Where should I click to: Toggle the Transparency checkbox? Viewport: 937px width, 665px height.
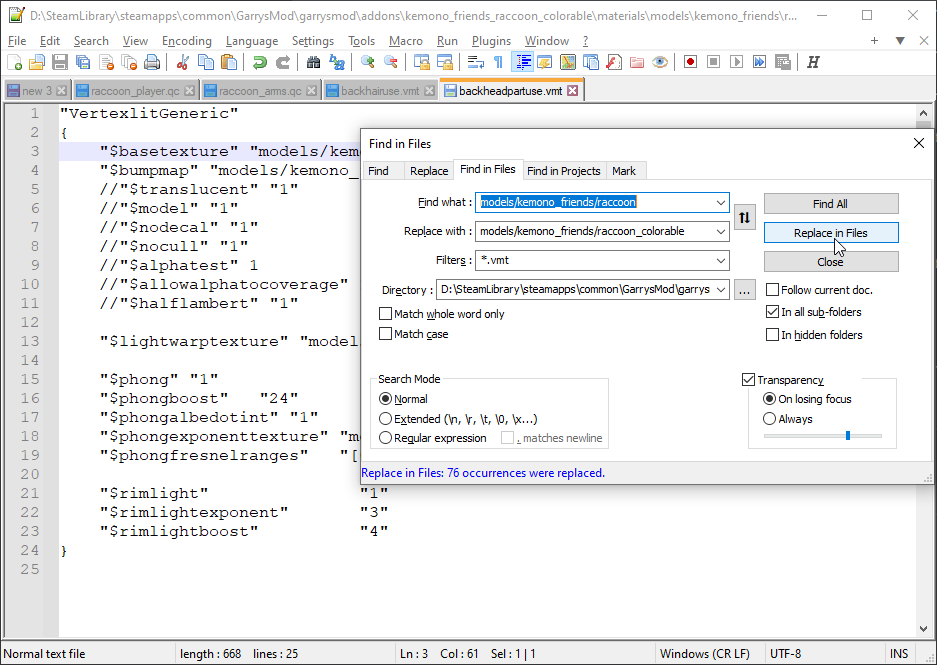(783, 380)
